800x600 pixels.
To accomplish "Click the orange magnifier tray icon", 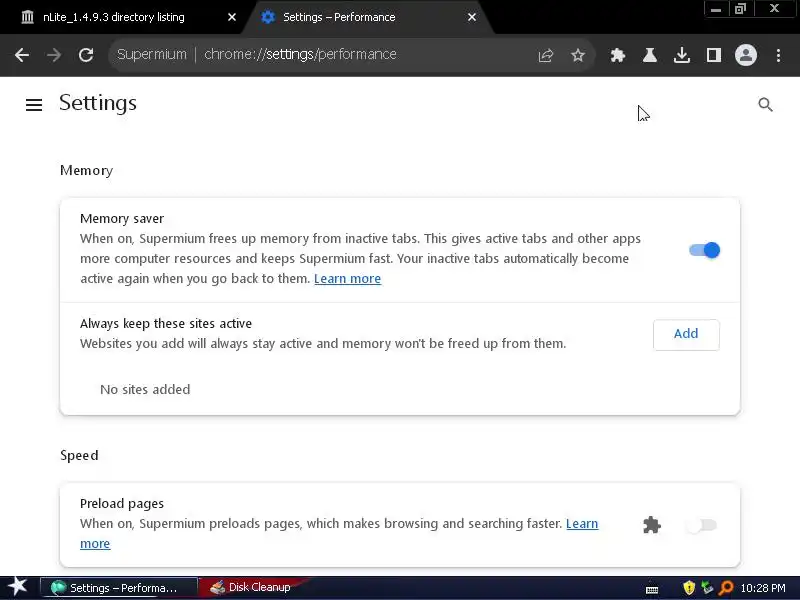I will pyautogui.click(x=726, y=588).
